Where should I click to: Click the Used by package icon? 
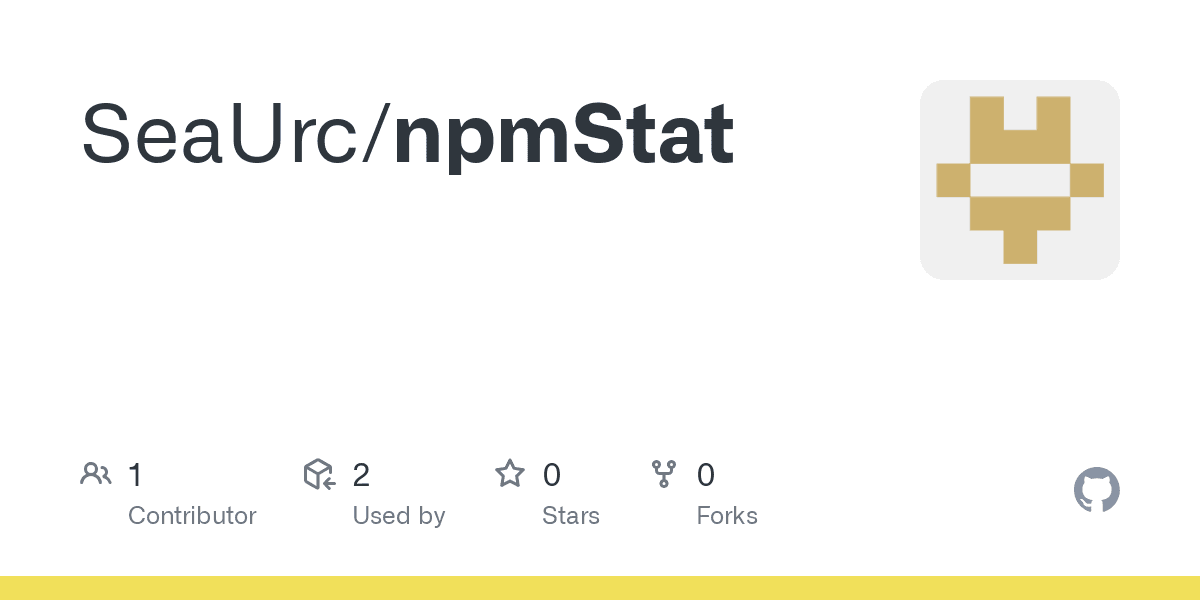tap(319, 474)
